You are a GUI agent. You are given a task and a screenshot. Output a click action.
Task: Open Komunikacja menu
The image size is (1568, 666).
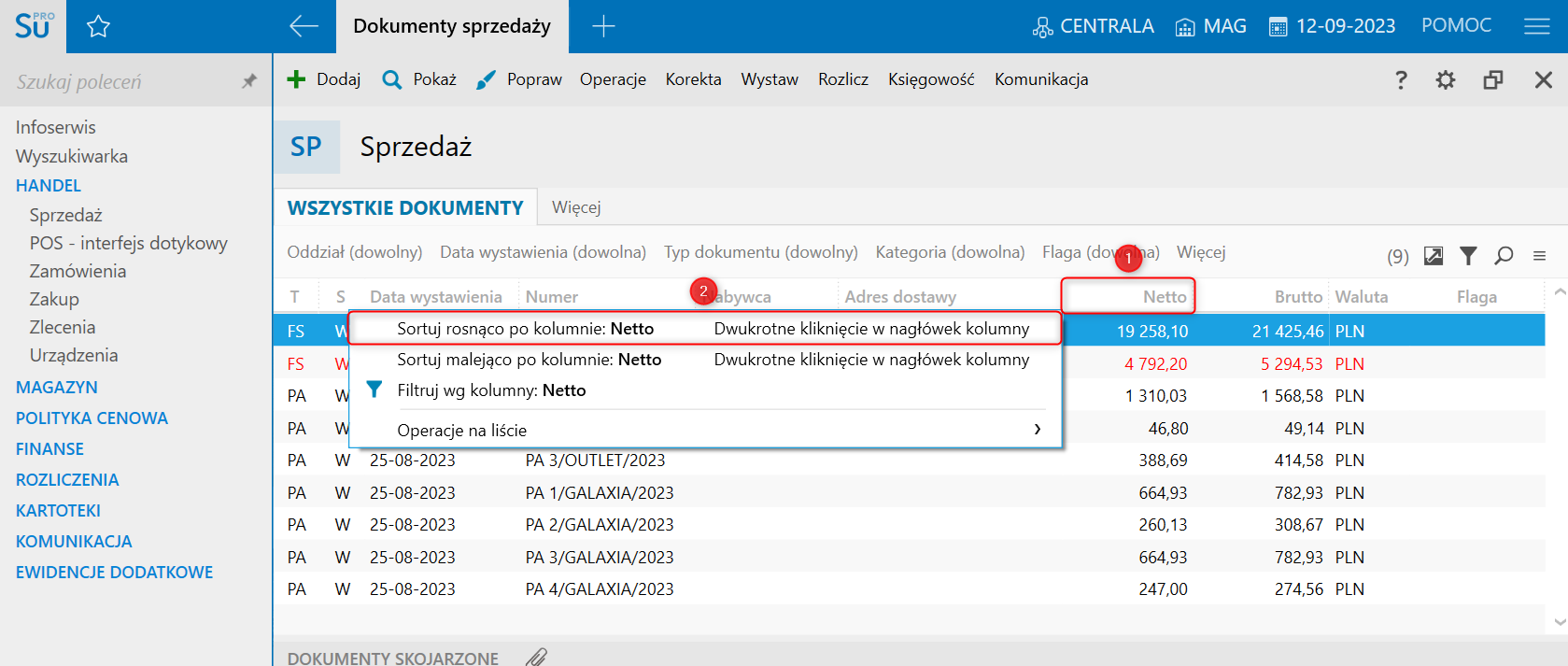pos(1041,79)
